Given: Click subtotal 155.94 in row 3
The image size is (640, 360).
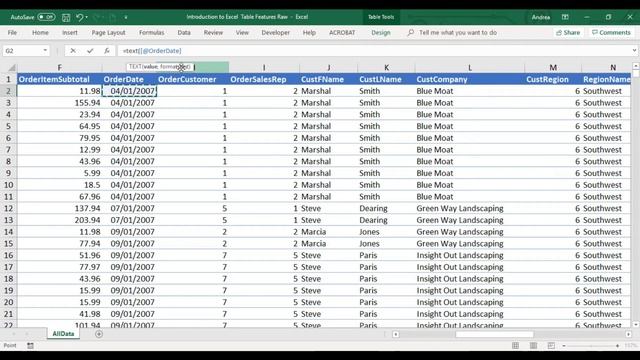Looking at the screenshot, I should coord(60,103).
